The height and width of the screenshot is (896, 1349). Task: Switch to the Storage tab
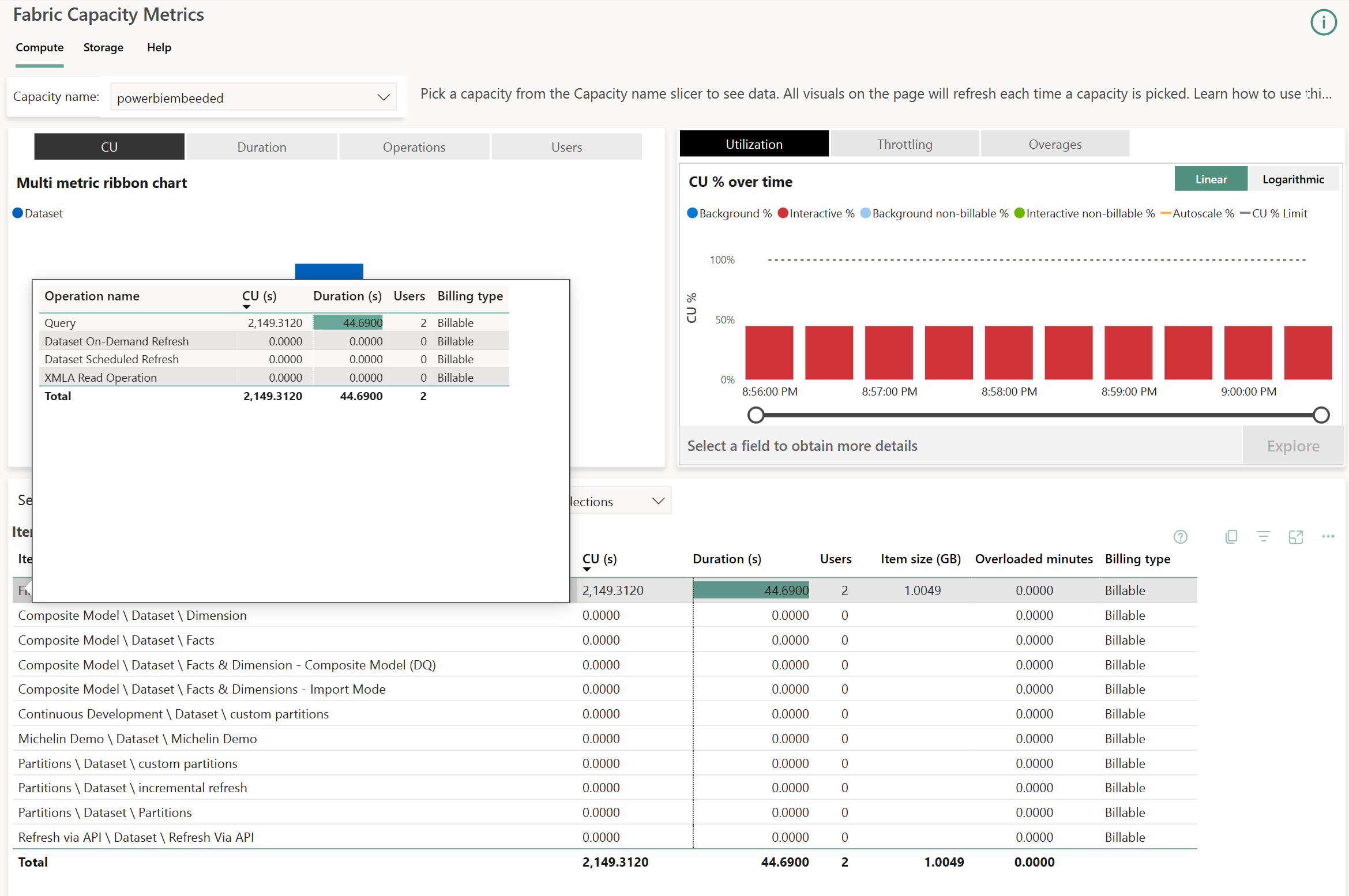click(103, 47)
